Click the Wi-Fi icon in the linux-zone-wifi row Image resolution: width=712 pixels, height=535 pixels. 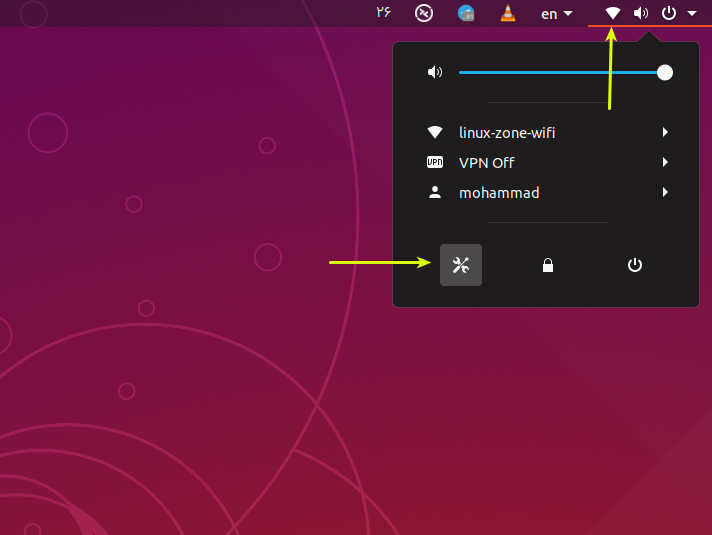(435, 132)
